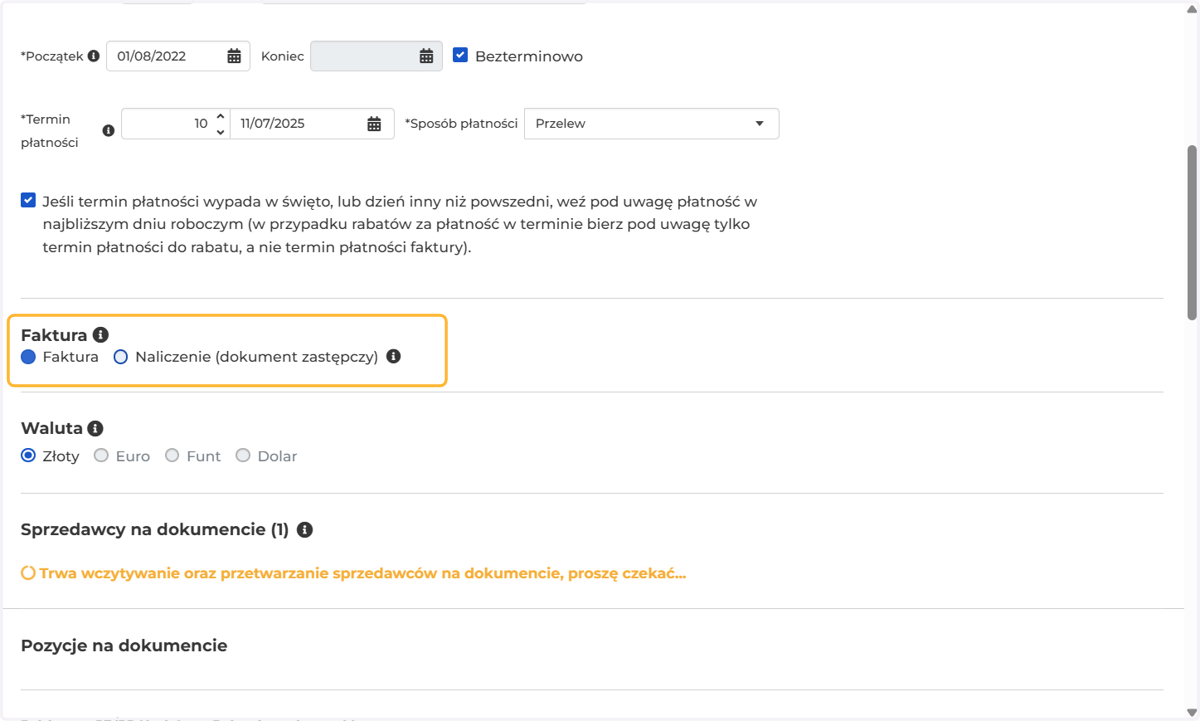The width and height of the screenshot is (1200, 721).
Task: Select the Faktura radio option
Action: (x=28, y=356)
